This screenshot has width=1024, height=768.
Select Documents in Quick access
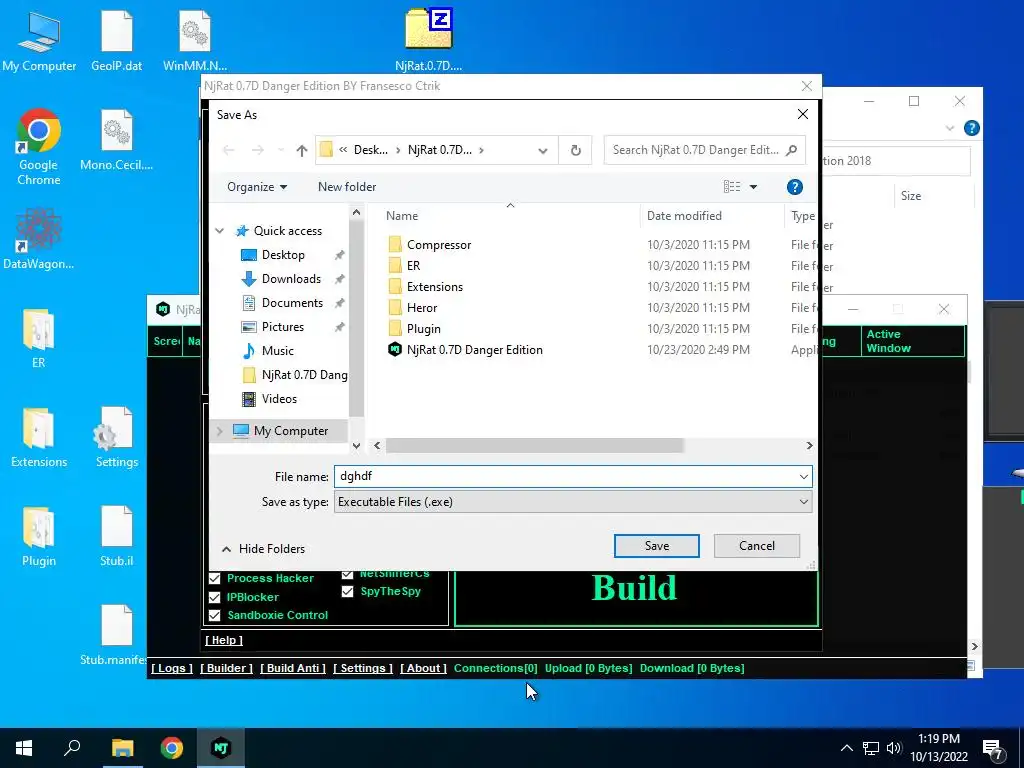[291, 304]
